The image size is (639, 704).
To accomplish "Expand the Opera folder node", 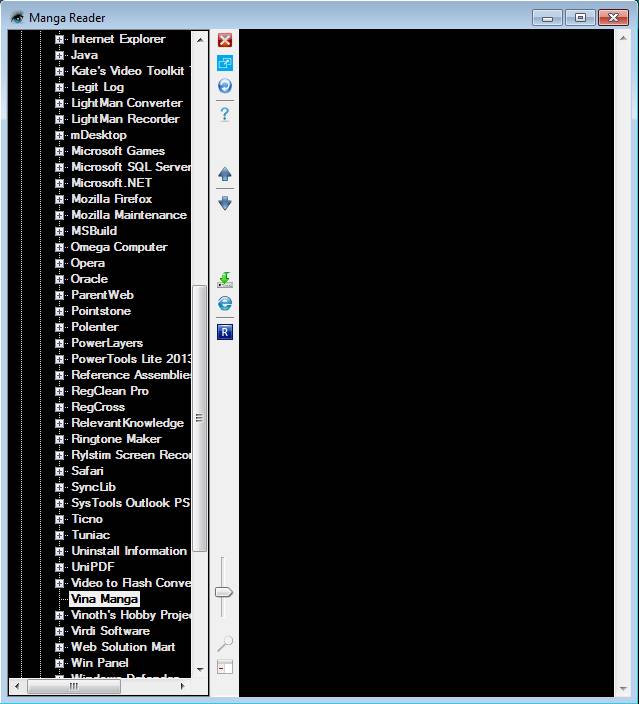I will (59, 264).
